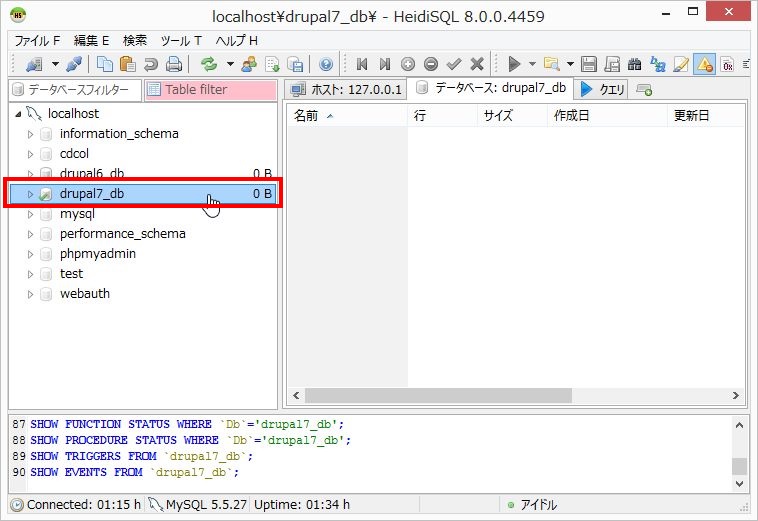Click the export database as SQL icon

[x=295, y=64]
